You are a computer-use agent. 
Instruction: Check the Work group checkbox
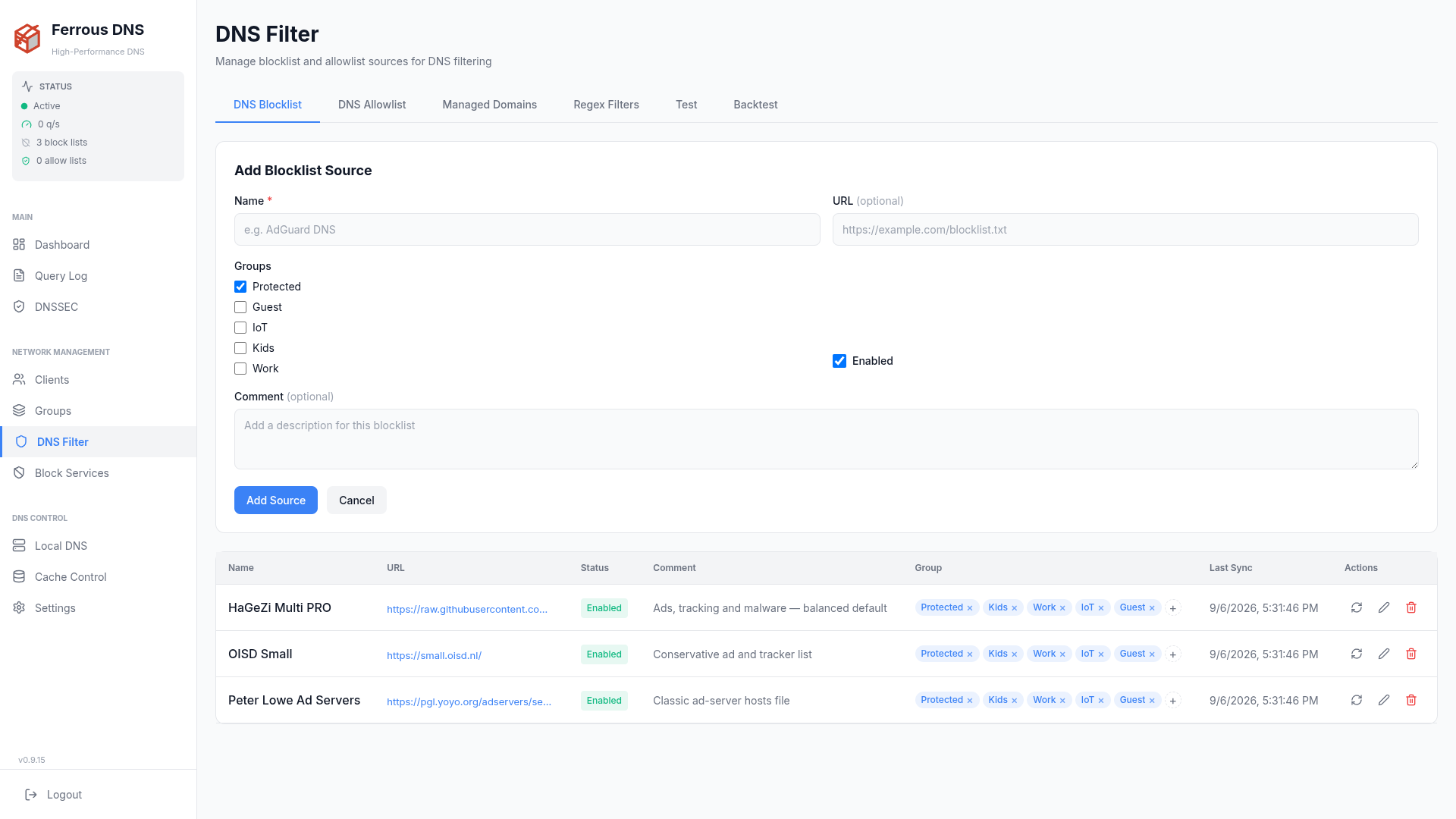pyautogui.click(x=240, y=369)
